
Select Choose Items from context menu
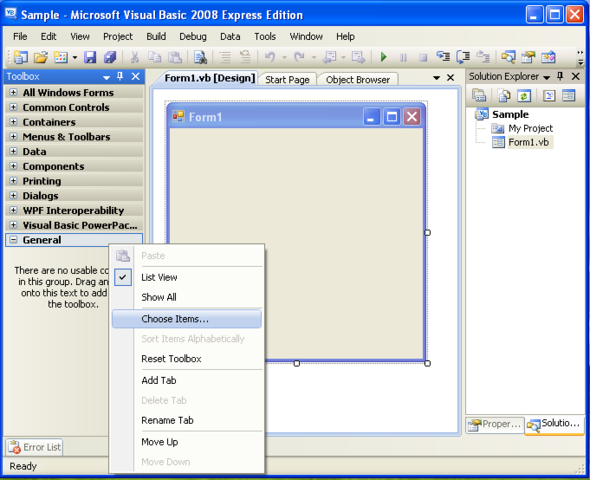click(x=187, y=319)
